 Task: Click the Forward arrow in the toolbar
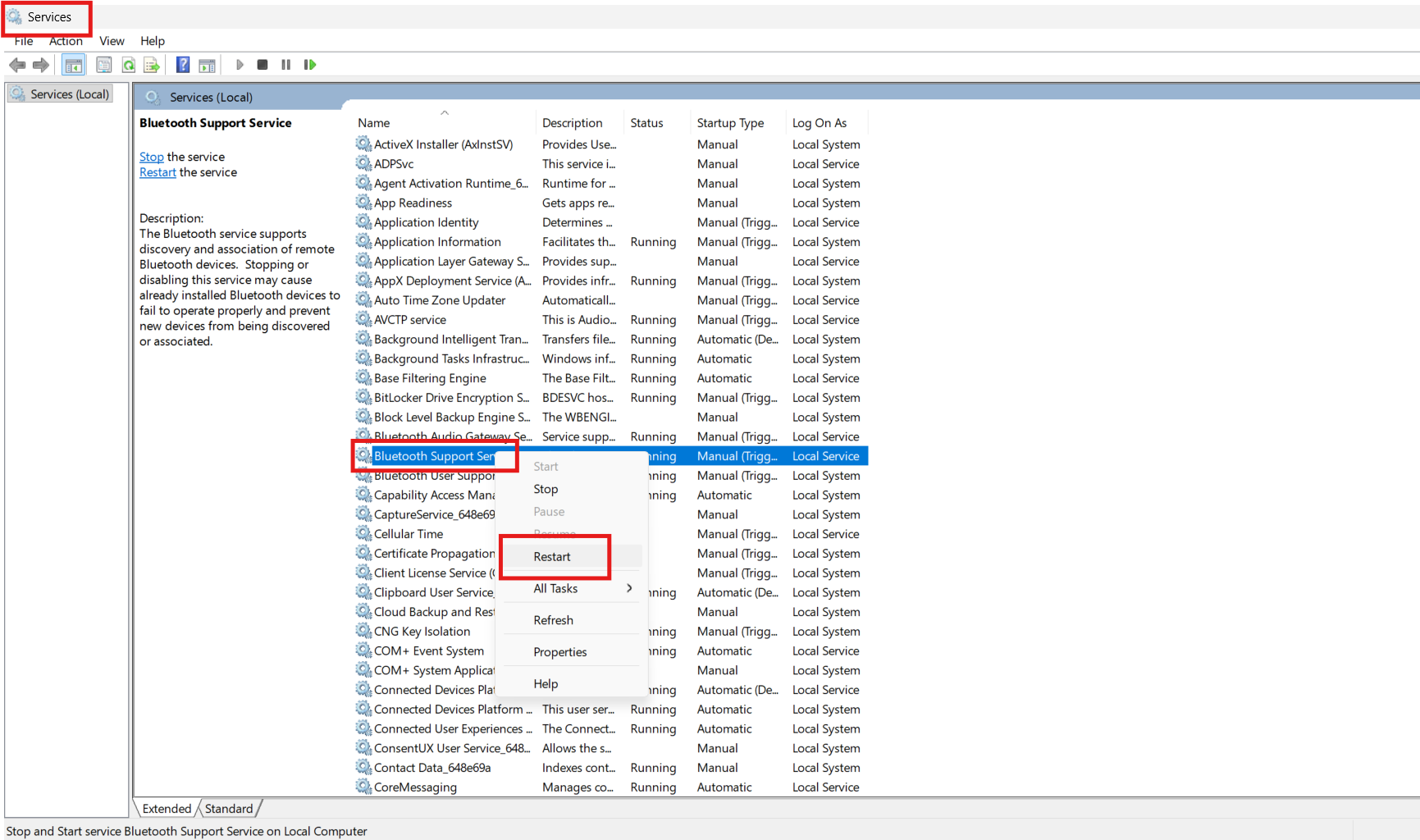[40, 65]
